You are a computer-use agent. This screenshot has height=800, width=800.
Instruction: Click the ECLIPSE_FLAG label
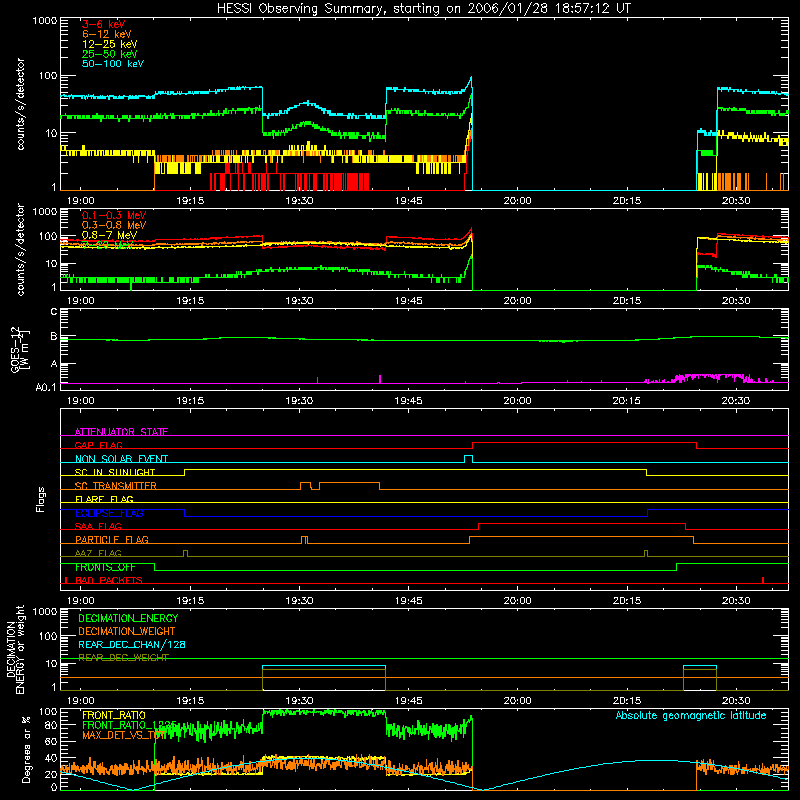tap(109, 513)
